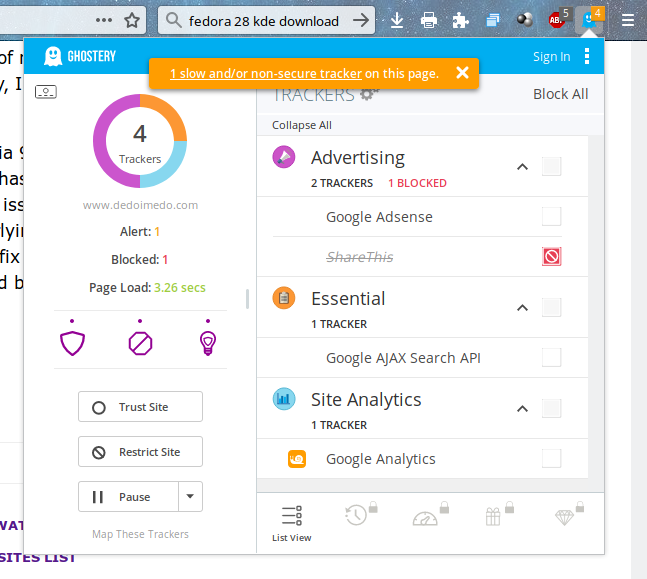Bookmark this page with star icon
This screenshot has width=647, height=579.
pyautogui.click(x=132, y=20)
